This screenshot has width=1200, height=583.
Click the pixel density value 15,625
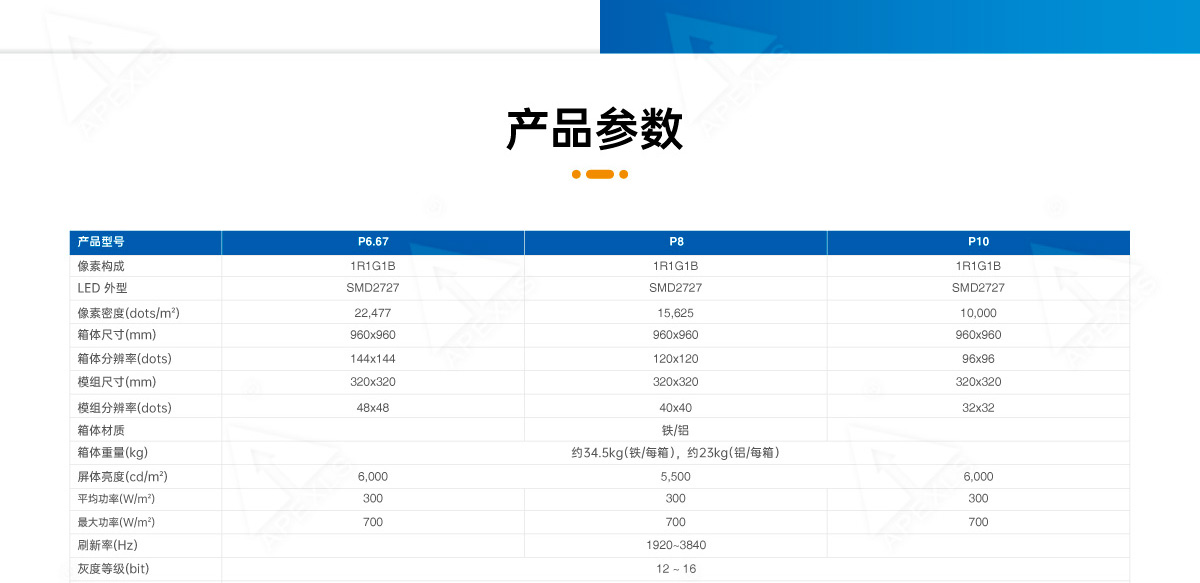pyautogui.click(x=676, y=313)
